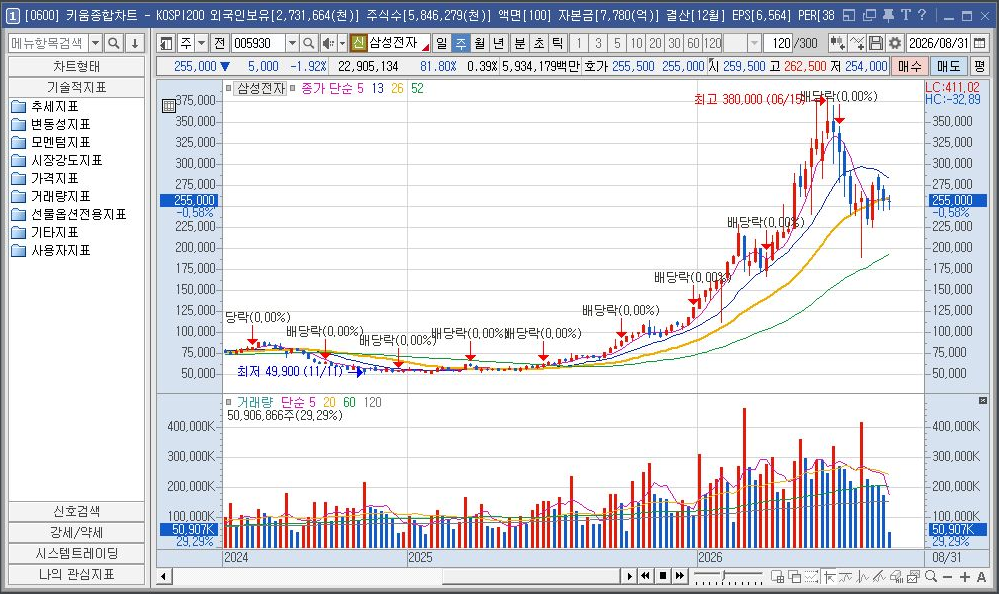Screen dimensions: 999x594
Task: Open the 나의 관심지표 panel tab
Action: (76, 574)
